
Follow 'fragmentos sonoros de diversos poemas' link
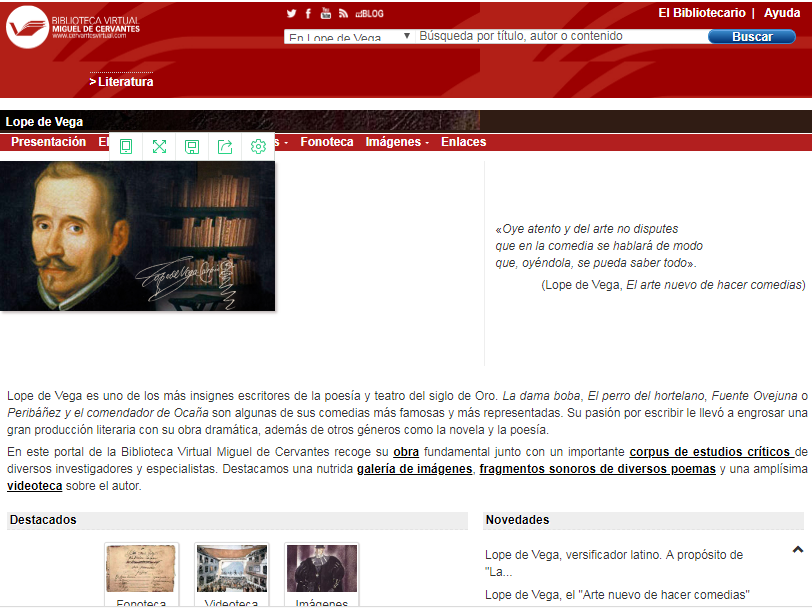coord(597,469)
